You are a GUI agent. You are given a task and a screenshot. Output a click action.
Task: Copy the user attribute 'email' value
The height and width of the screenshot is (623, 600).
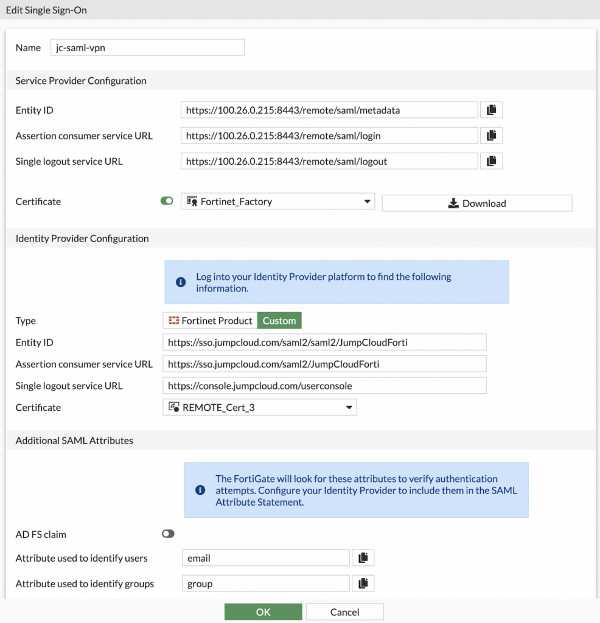click(x=363, y=558)
